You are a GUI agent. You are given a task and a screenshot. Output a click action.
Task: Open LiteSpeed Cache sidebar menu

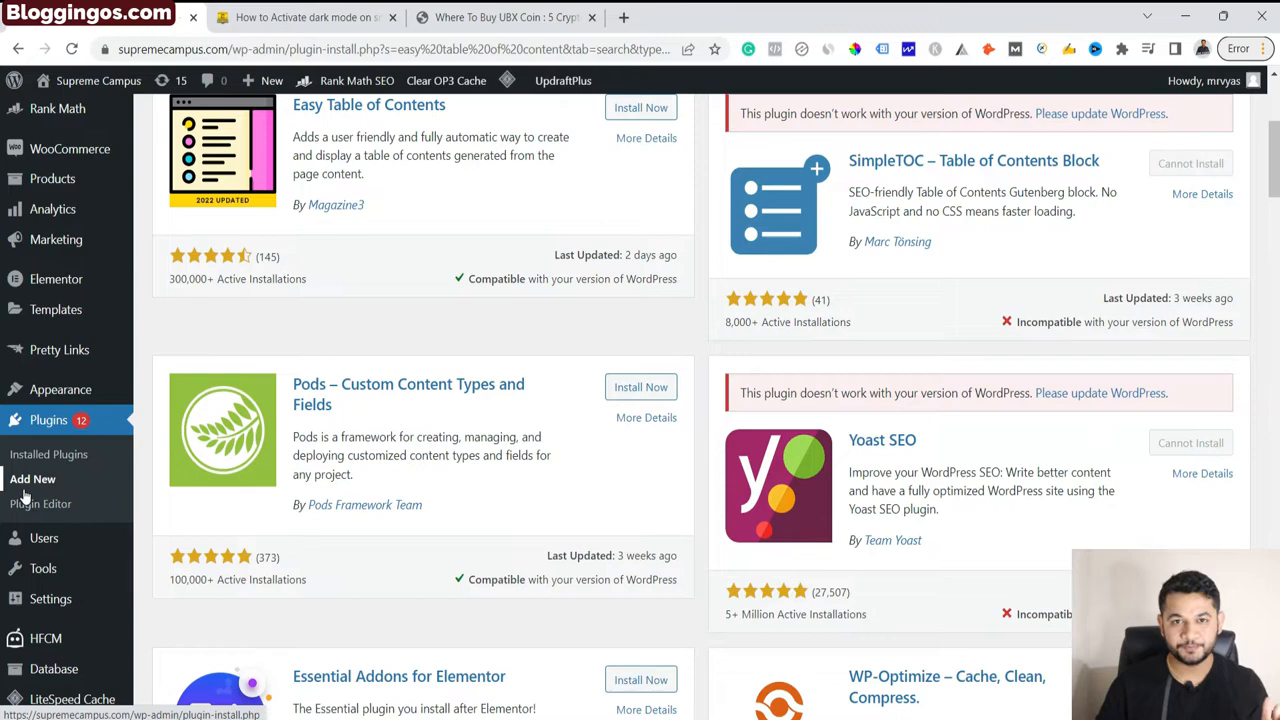[x=72, y=699]
